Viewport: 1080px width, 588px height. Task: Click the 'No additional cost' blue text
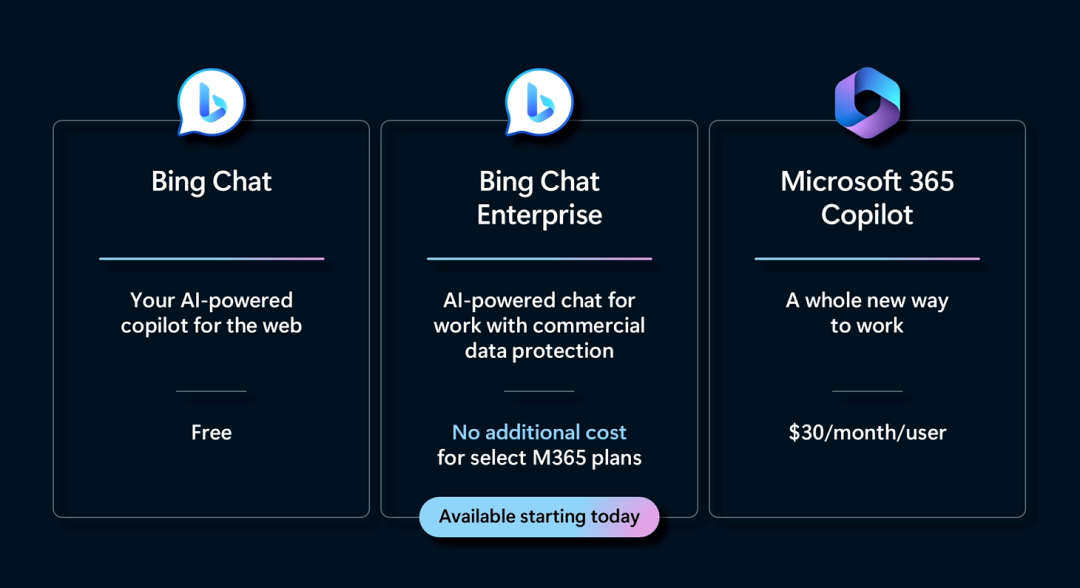[539, 432]
